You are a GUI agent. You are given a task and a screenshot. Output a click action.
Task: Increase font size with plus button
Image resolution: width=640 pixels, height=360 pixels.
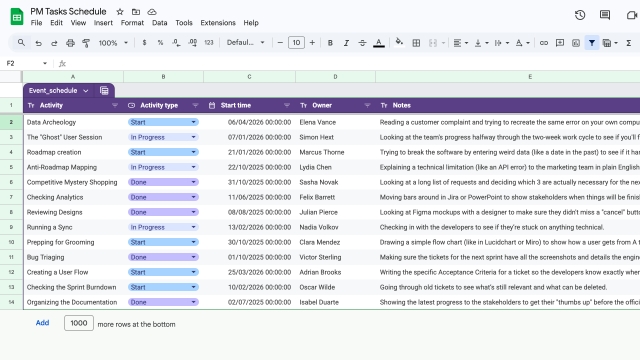312,42
